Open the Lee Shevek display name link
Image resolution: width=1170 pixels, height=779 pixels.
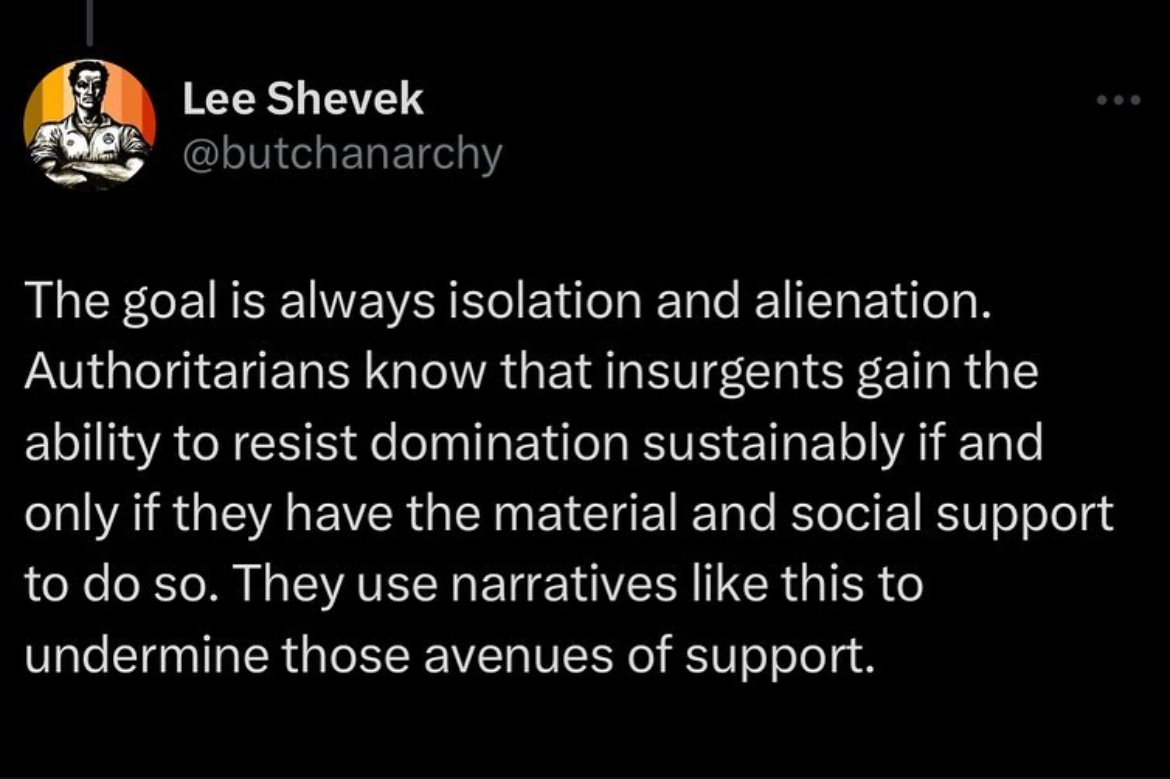(303, 99)
